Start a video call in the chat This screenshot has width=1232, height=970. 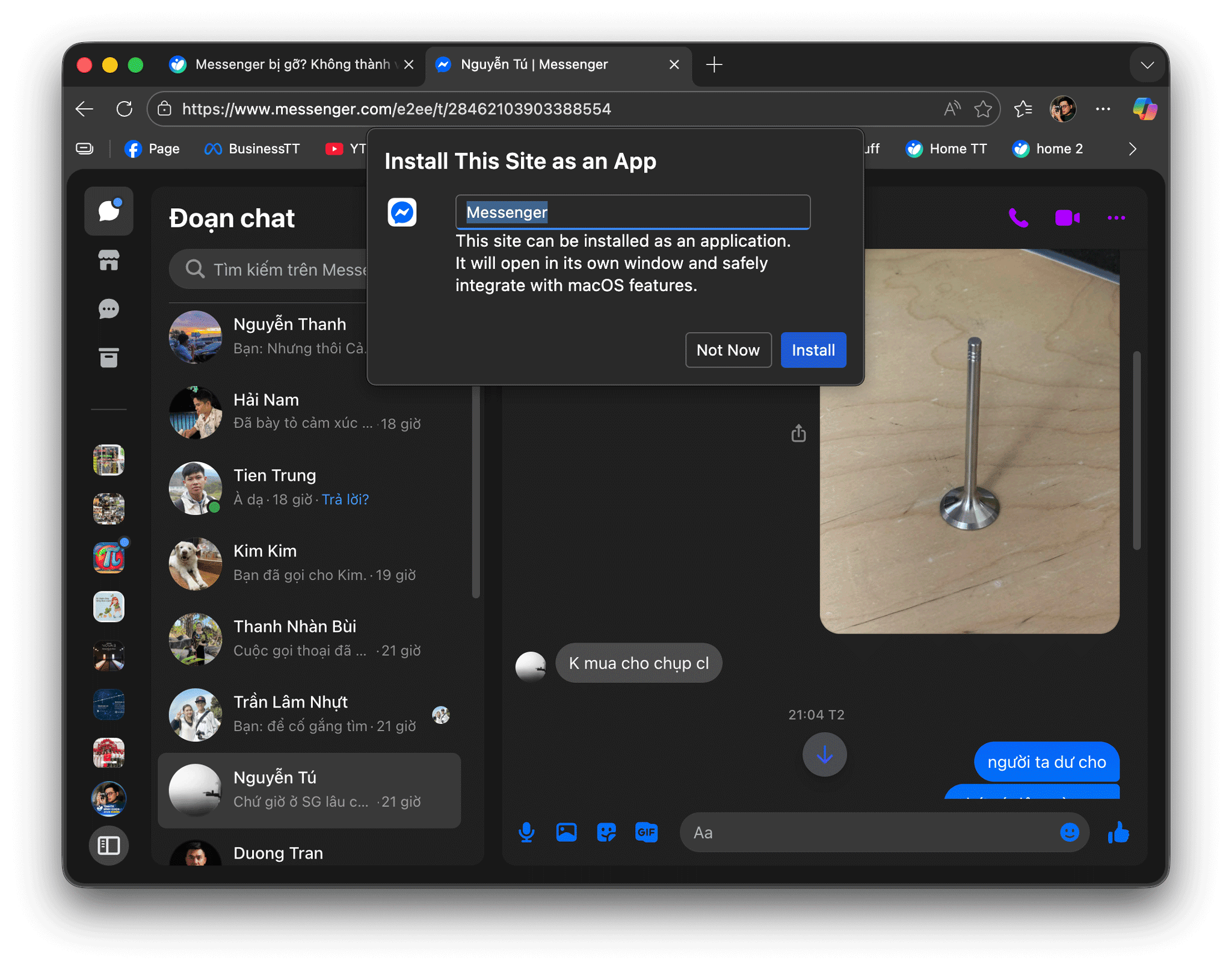point(1067,218)
